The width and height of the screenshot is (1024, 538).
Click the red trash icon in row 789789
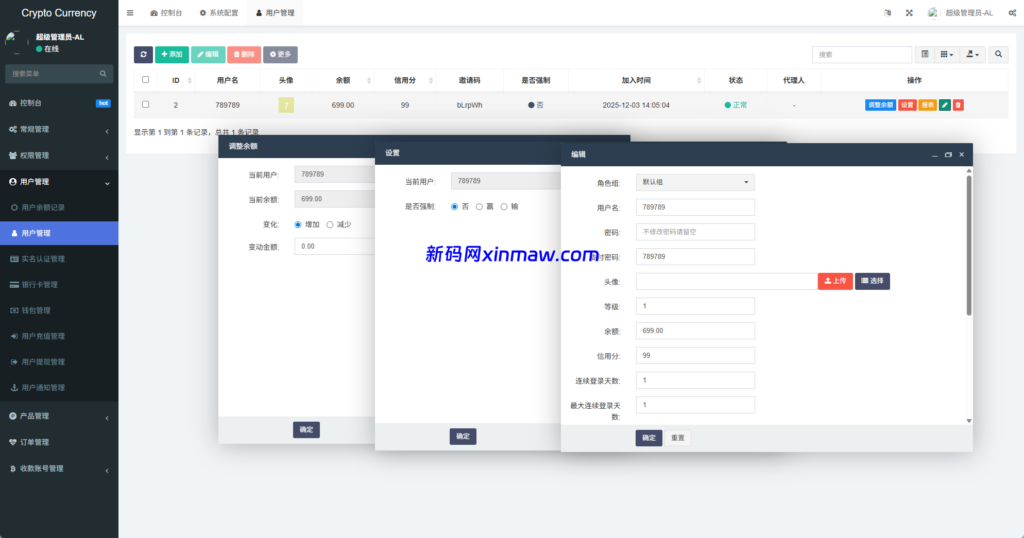958,105
